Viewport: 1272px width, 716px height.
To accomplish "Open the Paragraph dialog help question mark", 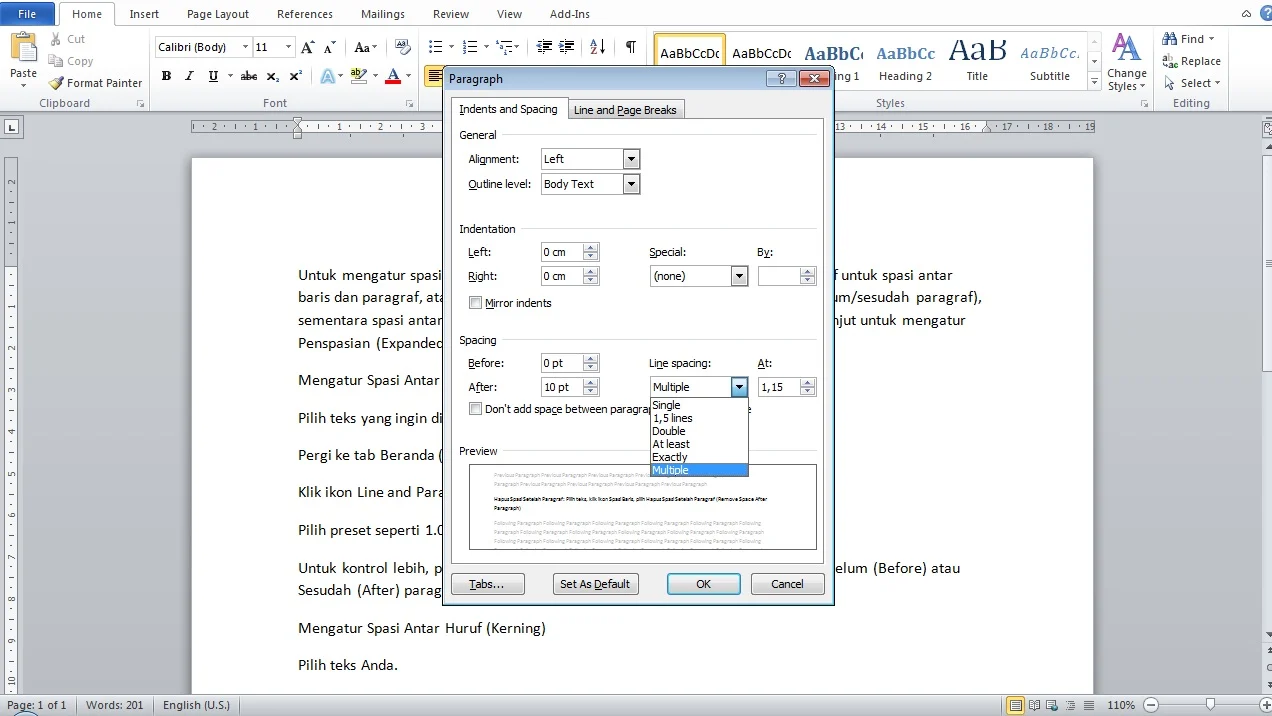I will (781, 79).
